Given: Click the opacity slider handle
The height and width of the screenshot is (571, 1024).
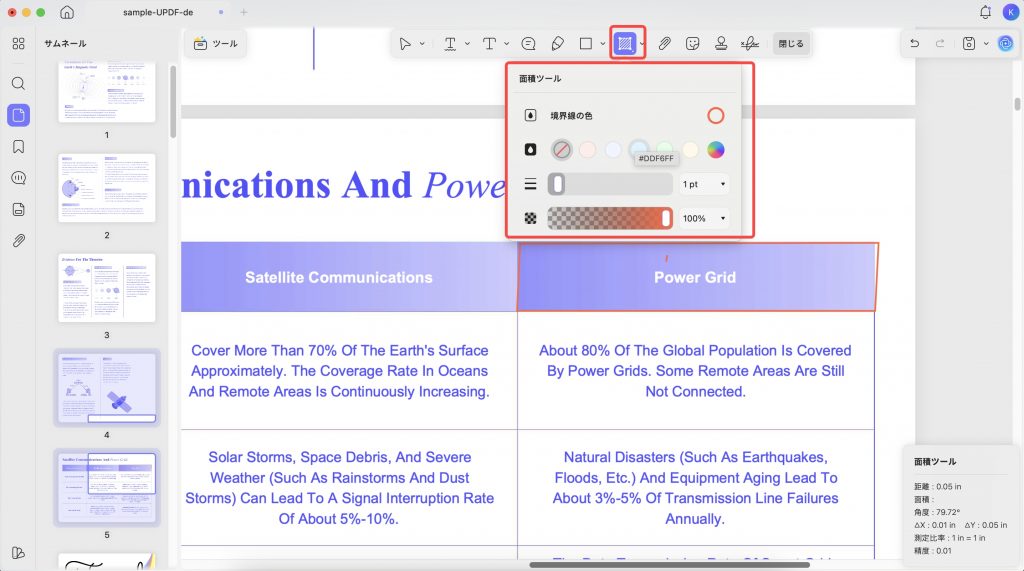Looking at the screenshot, I should pyautogui.click(x=665, y=218).
